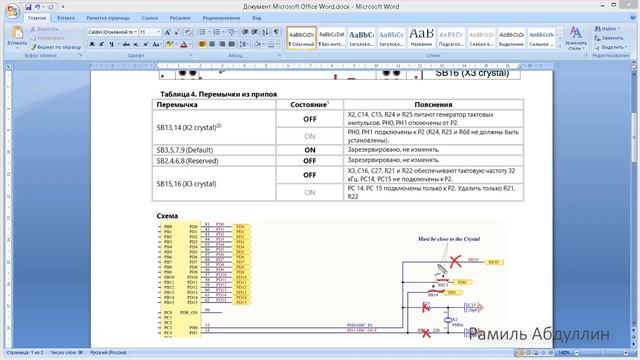The width and height of the screenshot is (640, 360).
Task: Toggle strikethrough formatting
Action: click(x=127, y=44)
